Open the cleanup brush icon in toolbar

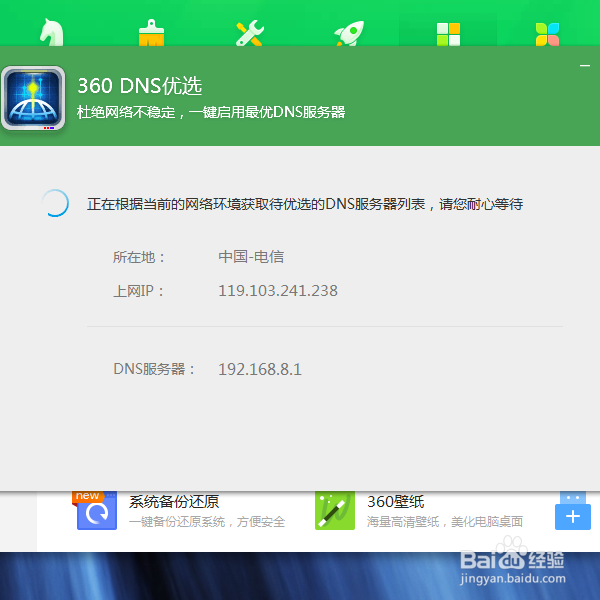pos(151,33)
